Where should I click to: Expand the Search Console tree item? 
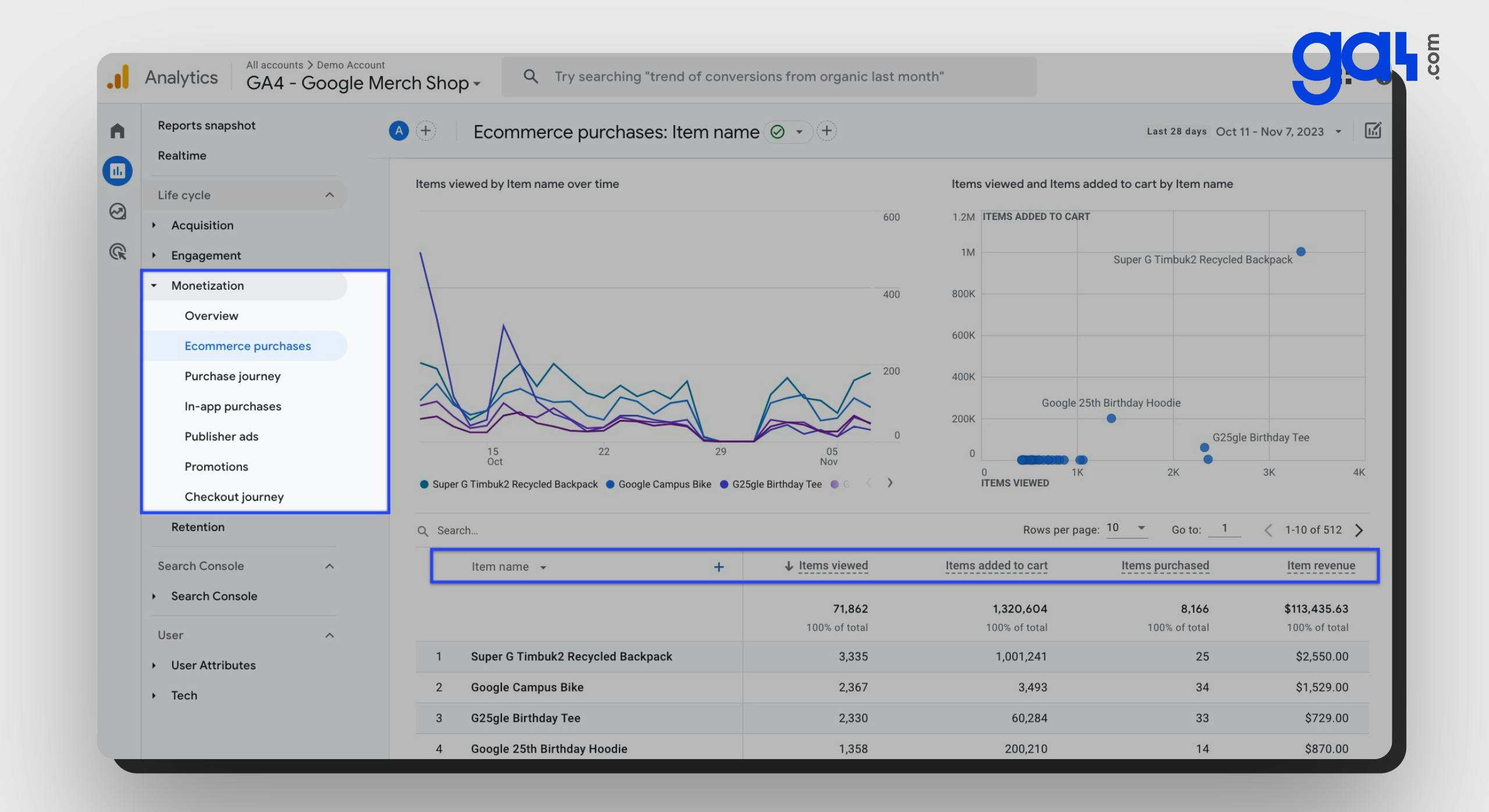[x=154, y=596]
